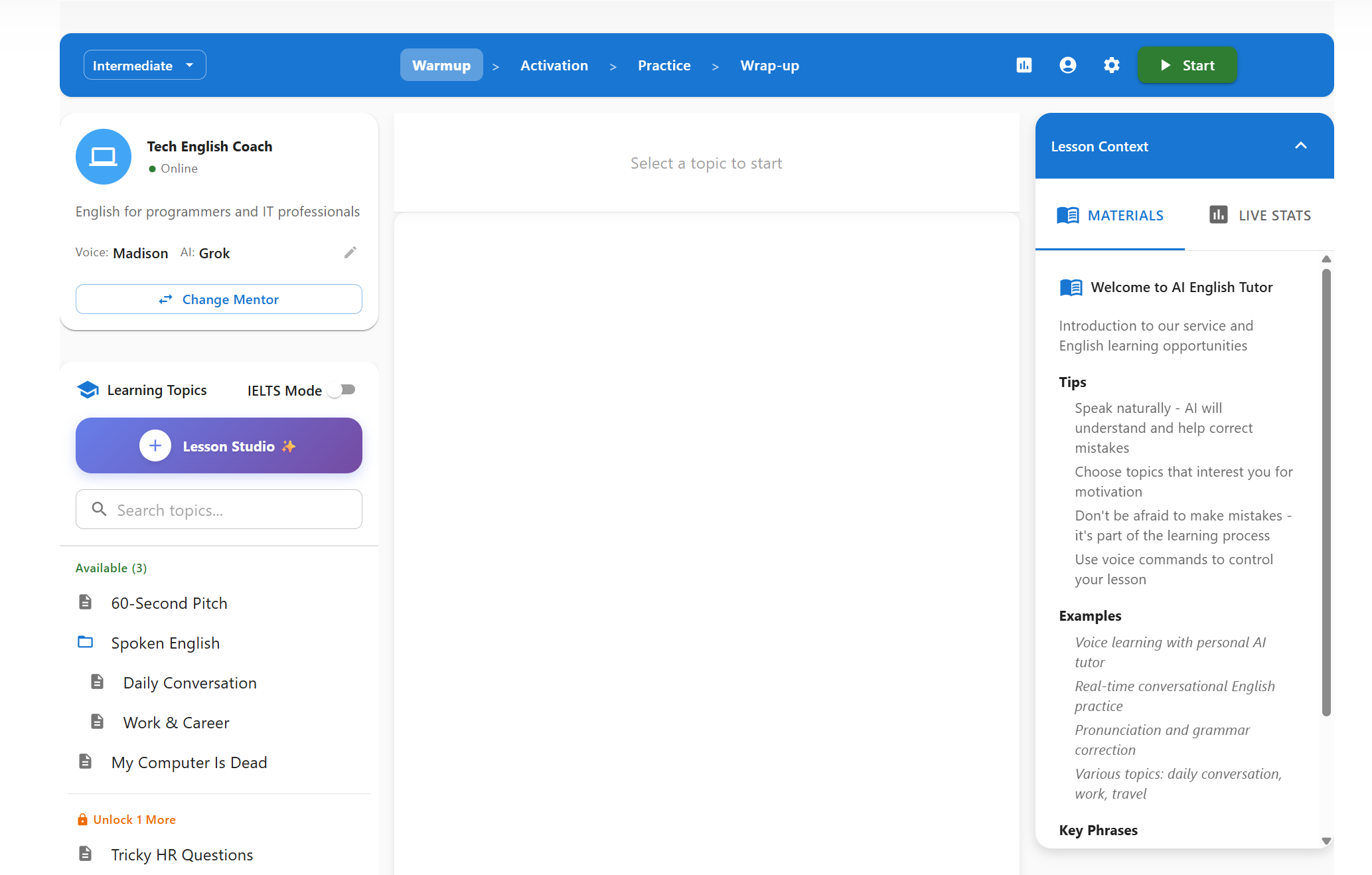Toggle IELTS Mode switch

343,390
